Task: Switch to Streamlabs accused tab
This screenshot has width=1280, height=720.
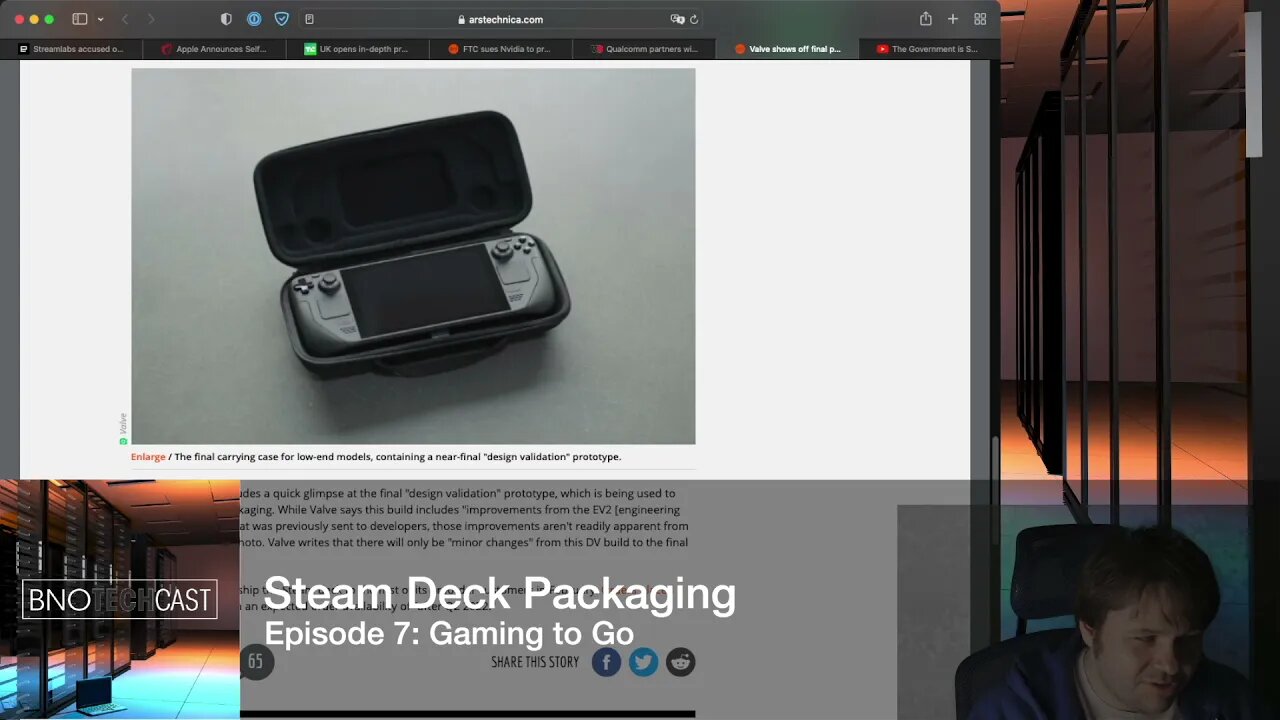Action: 72,48
